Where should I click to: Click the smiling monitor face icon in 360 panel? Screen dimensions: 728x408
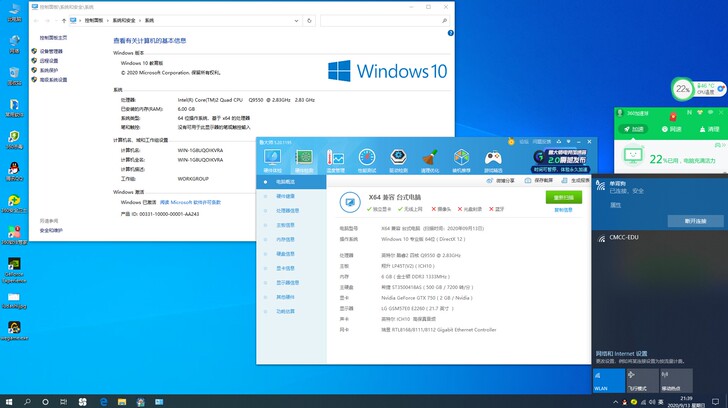pos(633,156)
